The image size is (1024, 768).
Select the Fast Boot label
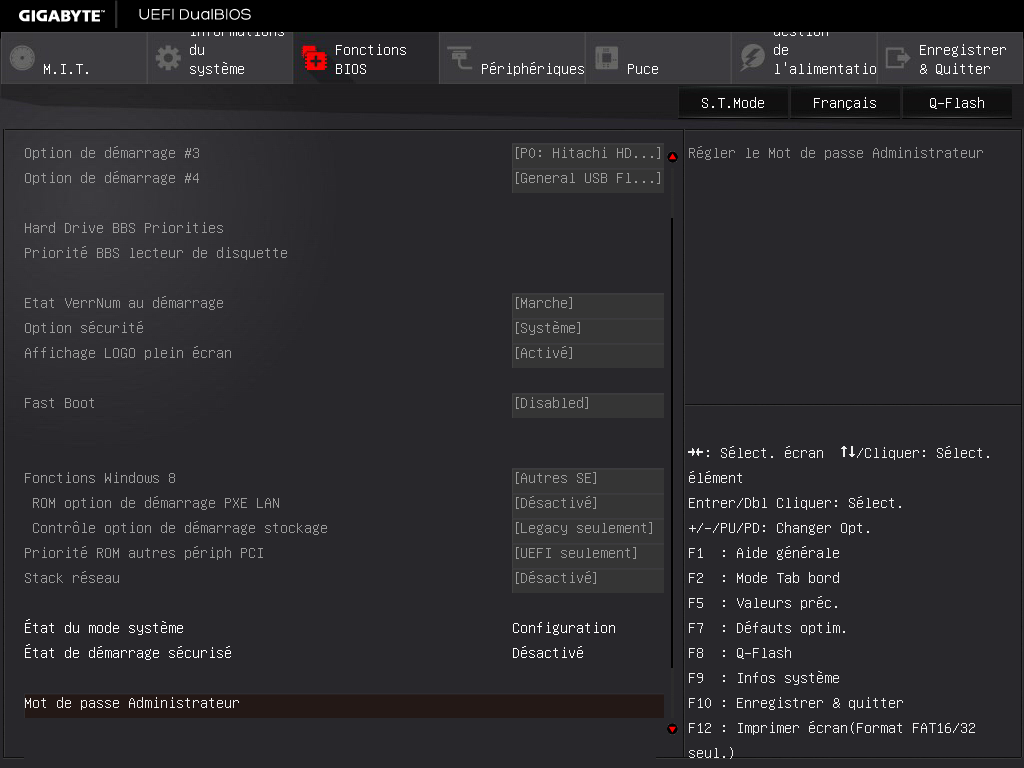pos(59,404)
